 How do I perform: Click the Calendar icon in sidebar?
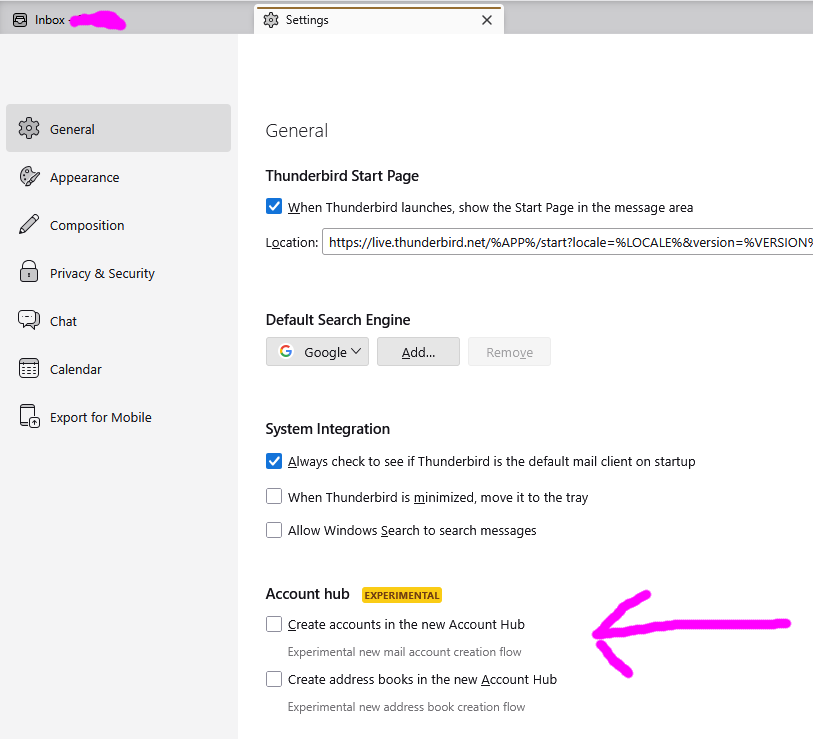click(x=29, y=369)
